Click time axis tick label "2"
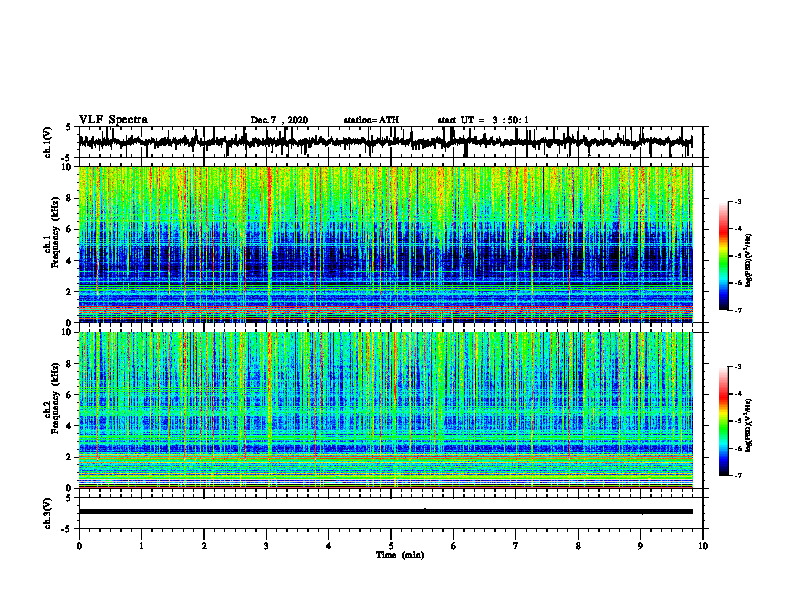Screen dimensions: 792x612 [x=204, y=546]
